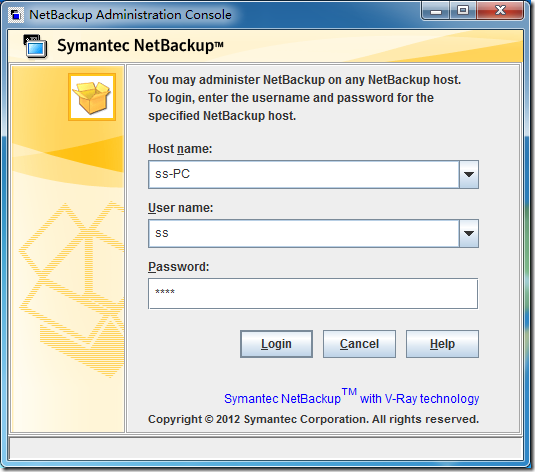Click Symantec NetBackup with V-Ray technology text

pyautogui.click(x=351, y=397)
